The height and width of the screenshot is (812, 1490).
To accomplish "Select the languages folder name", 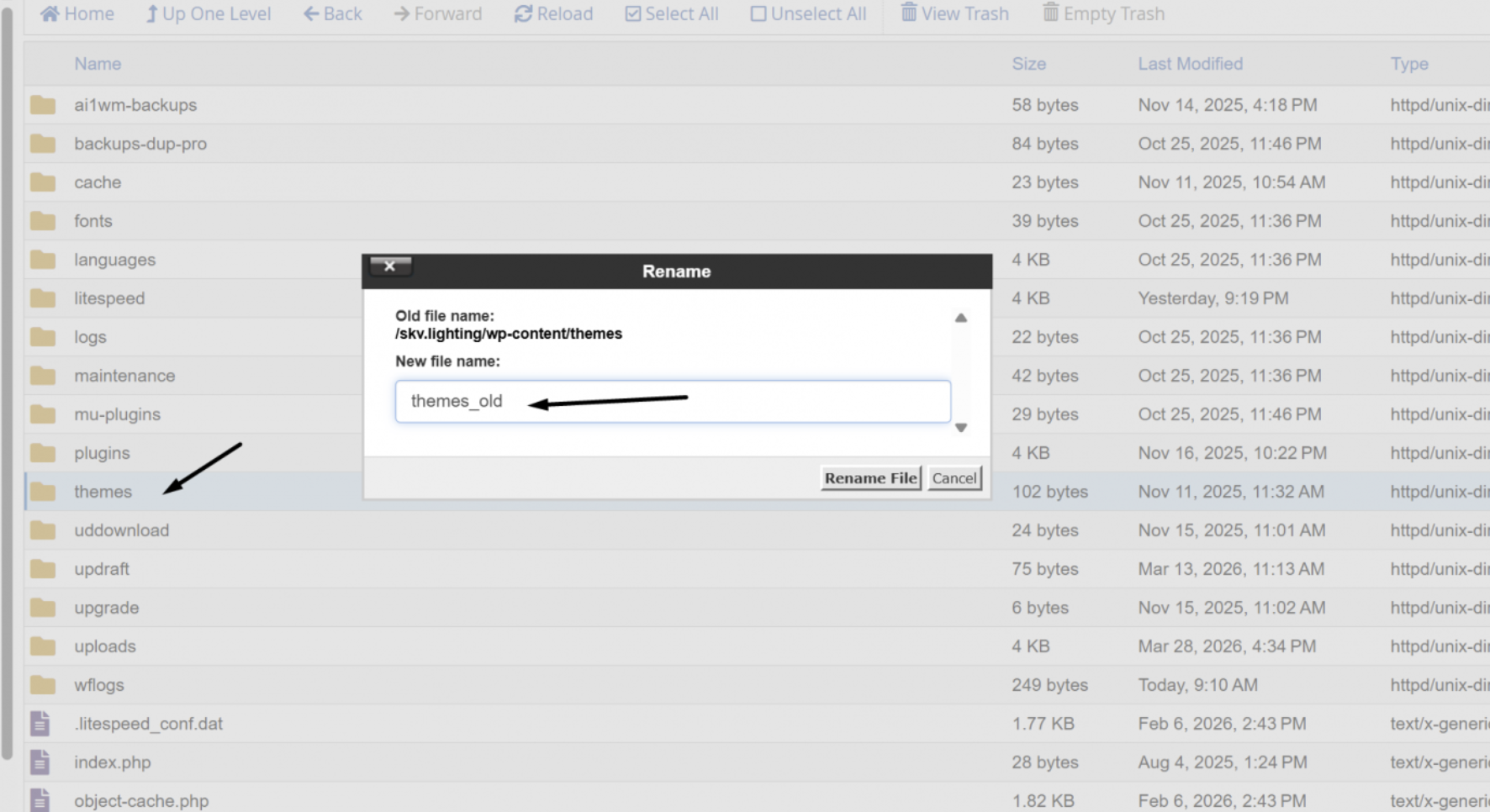I will click(x=115, y=260).
